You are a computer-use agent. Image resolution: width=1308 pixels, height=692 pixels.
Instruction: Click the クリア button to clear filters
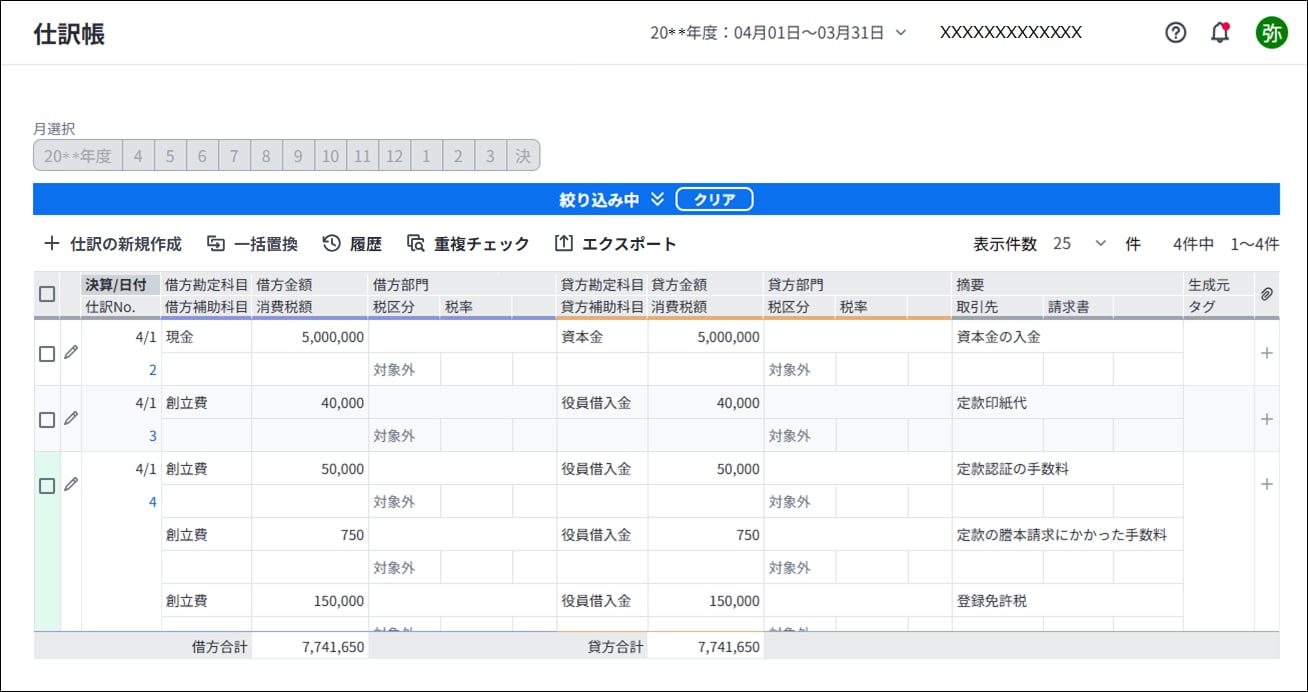pyautogui.click(x=714, y=199)
